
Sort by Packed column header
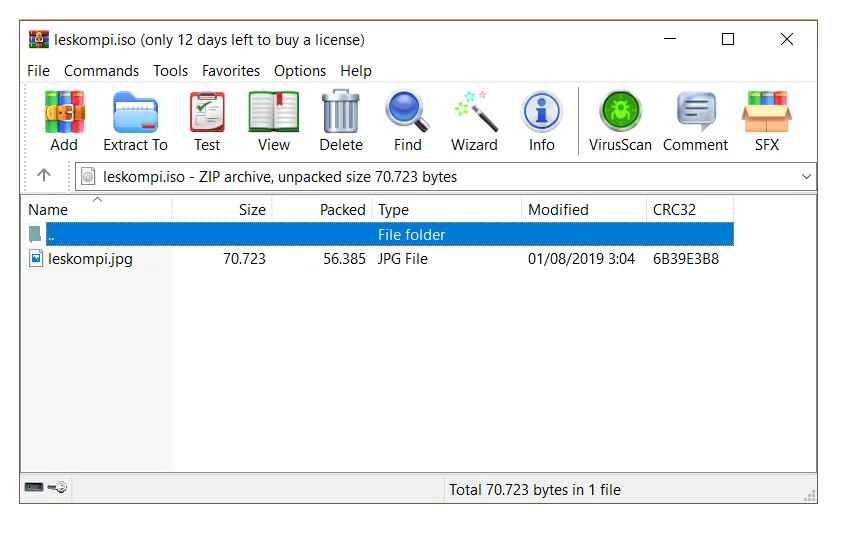[322, 209]
